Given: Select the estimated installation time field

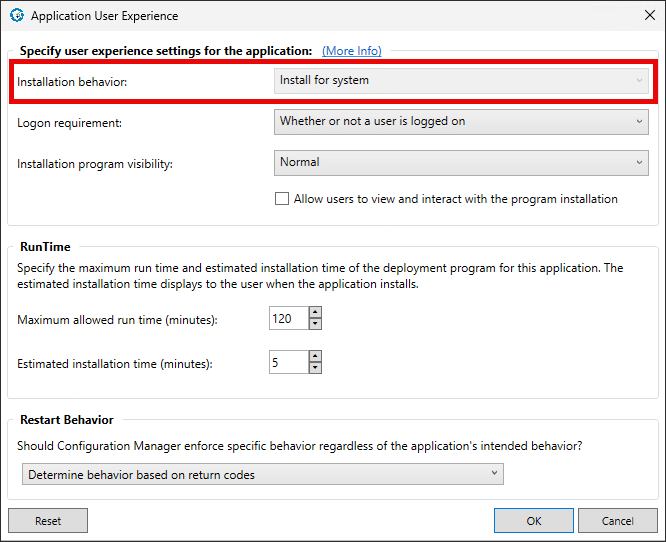Looking at the screenshot, I should (x=288, y=362).
